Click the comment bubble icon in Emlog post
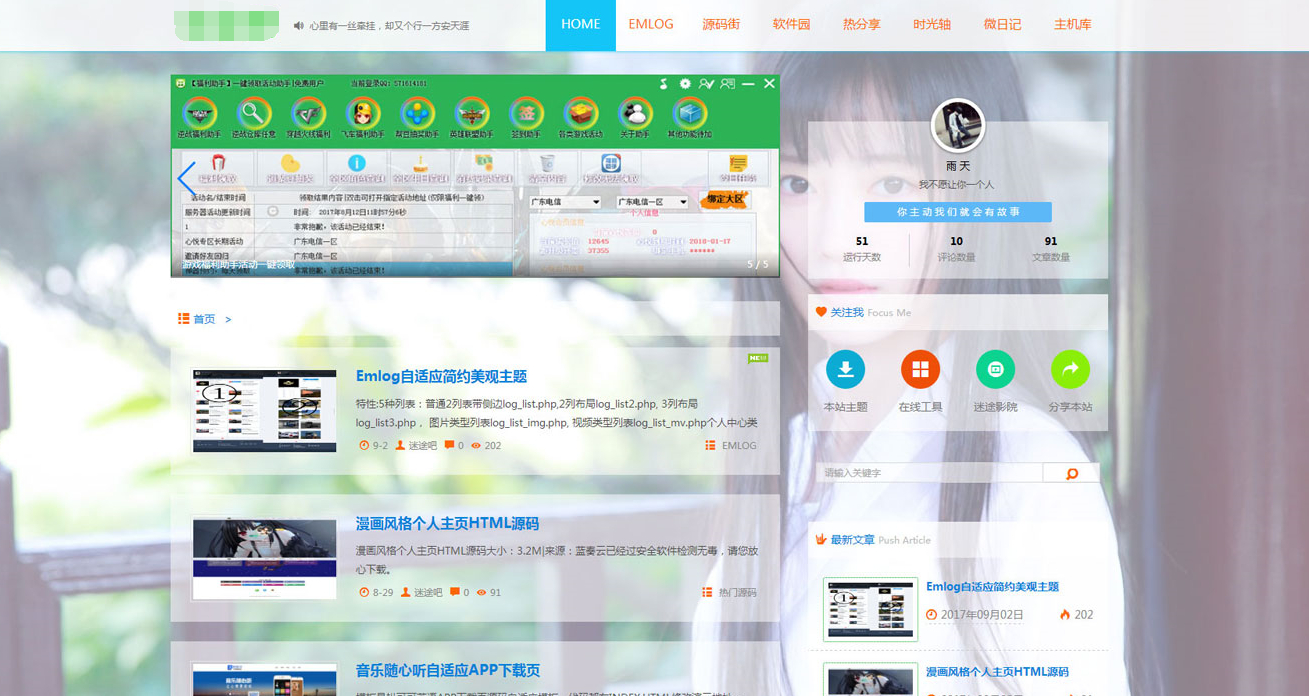The image size is (1309, 696). [449, 446]
